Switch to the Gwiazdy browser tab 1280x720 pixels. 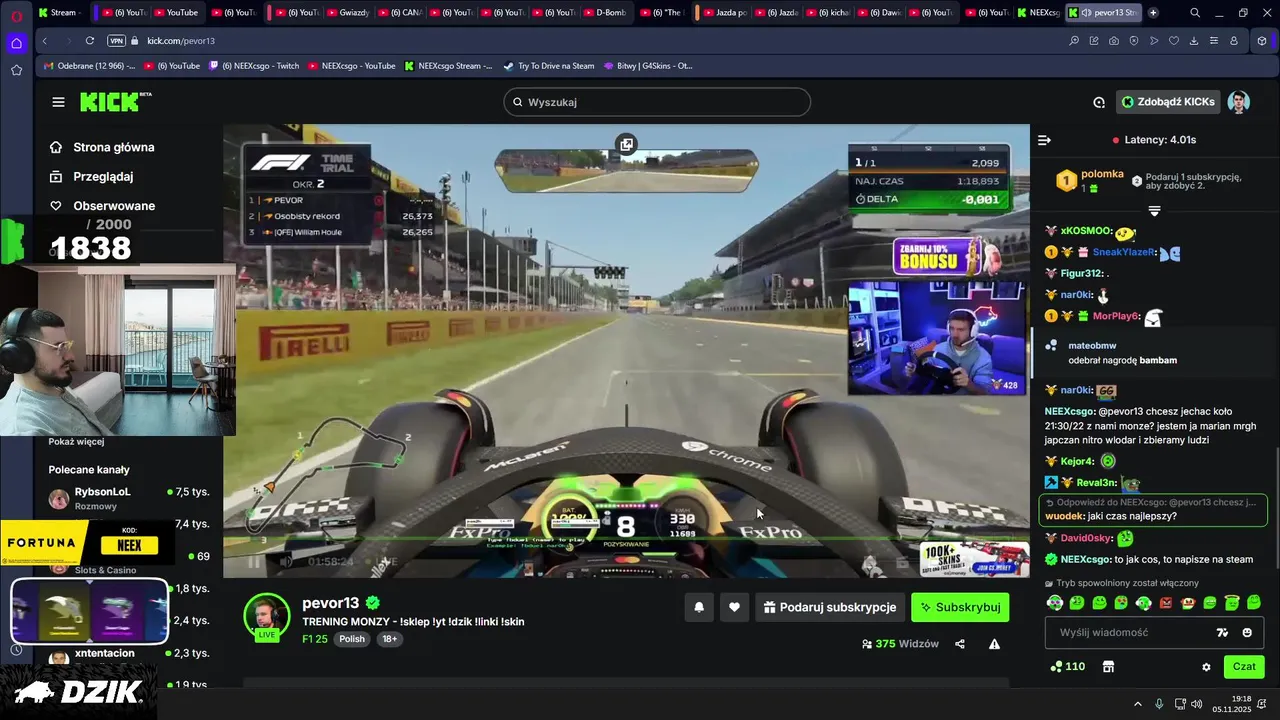click(x=349, y=13)
